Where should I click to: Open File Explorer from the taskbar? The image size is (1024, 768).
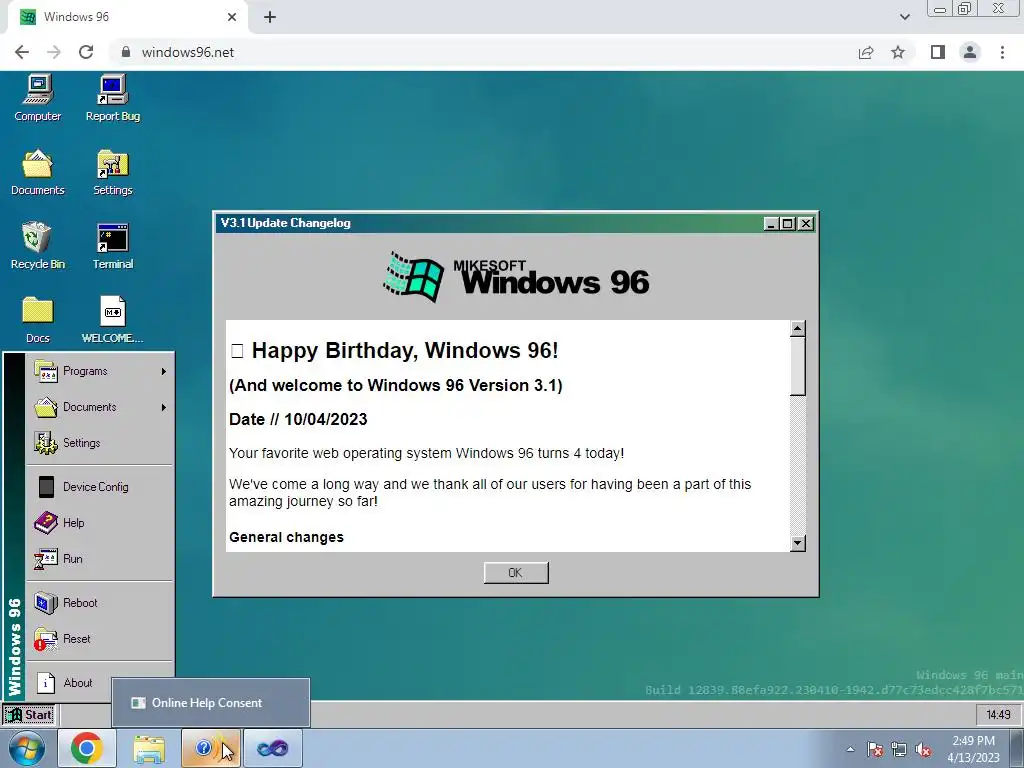tap(149, 748)
